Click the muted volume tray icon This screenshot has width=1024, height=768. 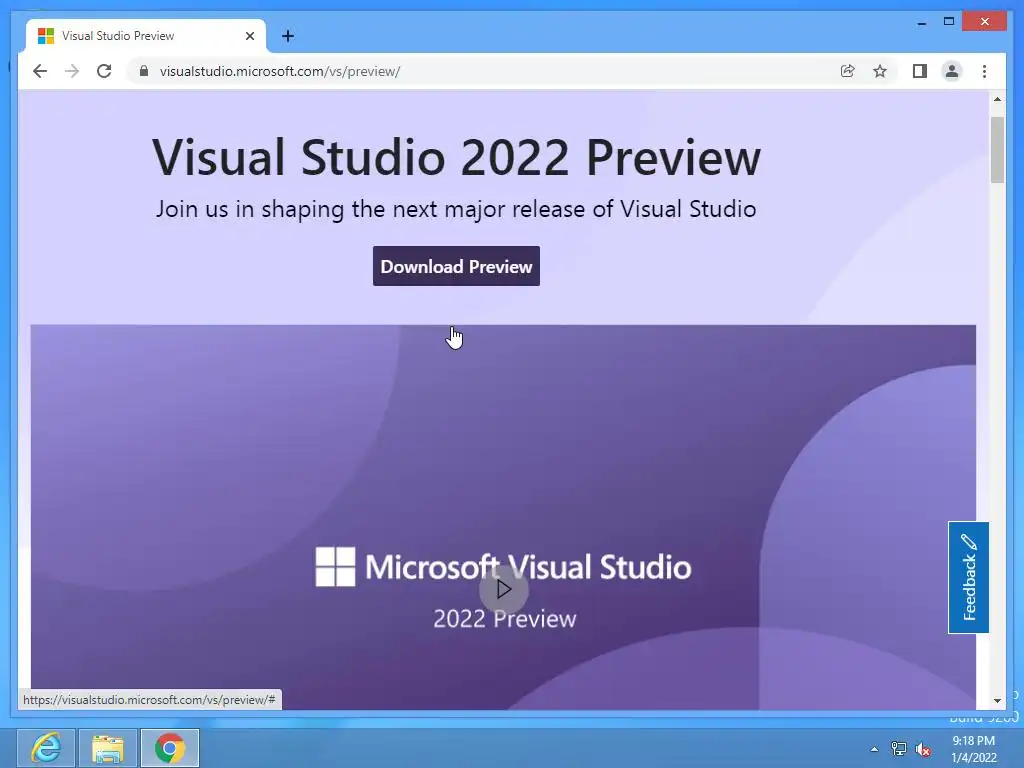923,749
